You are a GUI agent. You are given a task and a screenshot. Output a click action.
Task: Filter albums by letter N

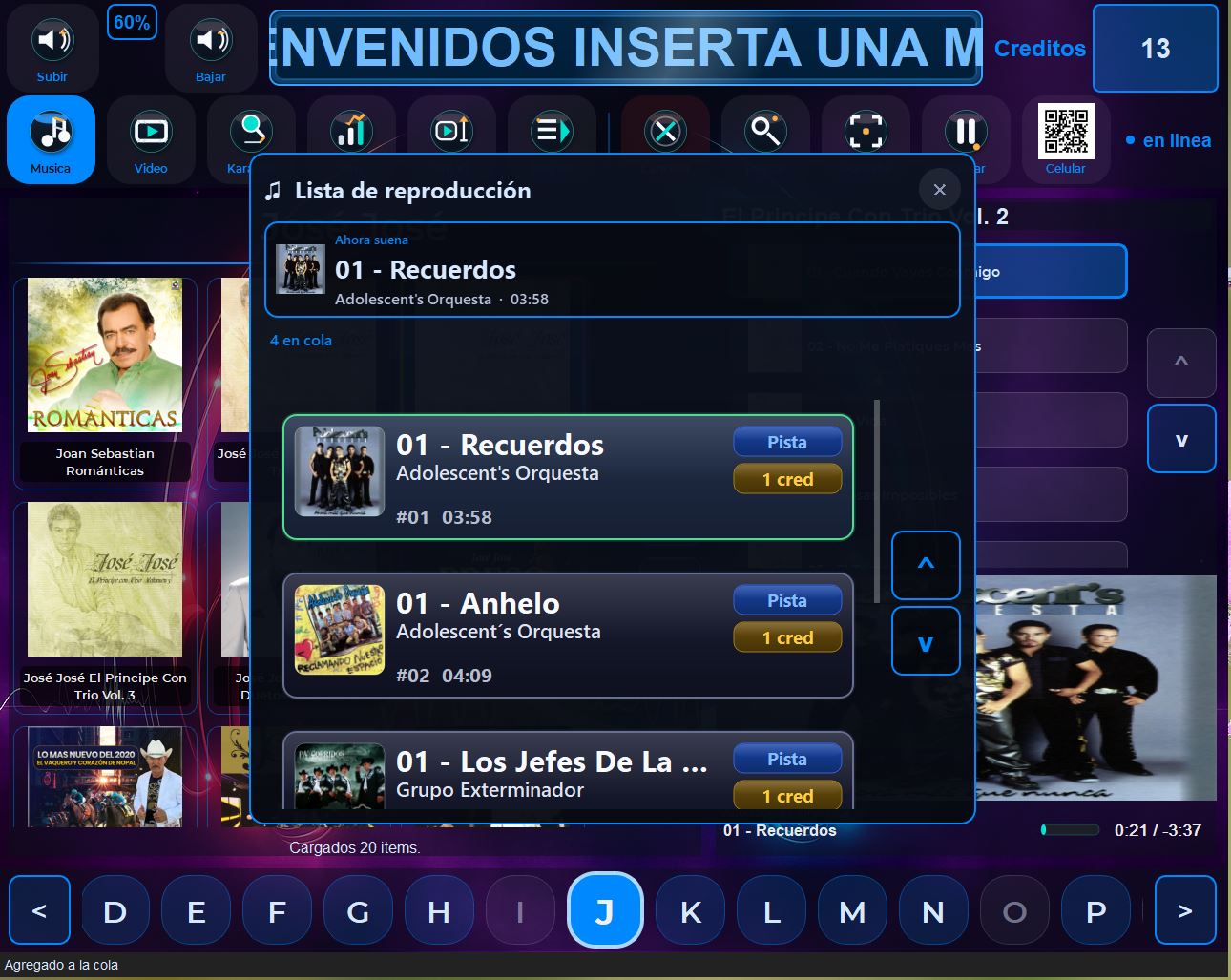933,912
